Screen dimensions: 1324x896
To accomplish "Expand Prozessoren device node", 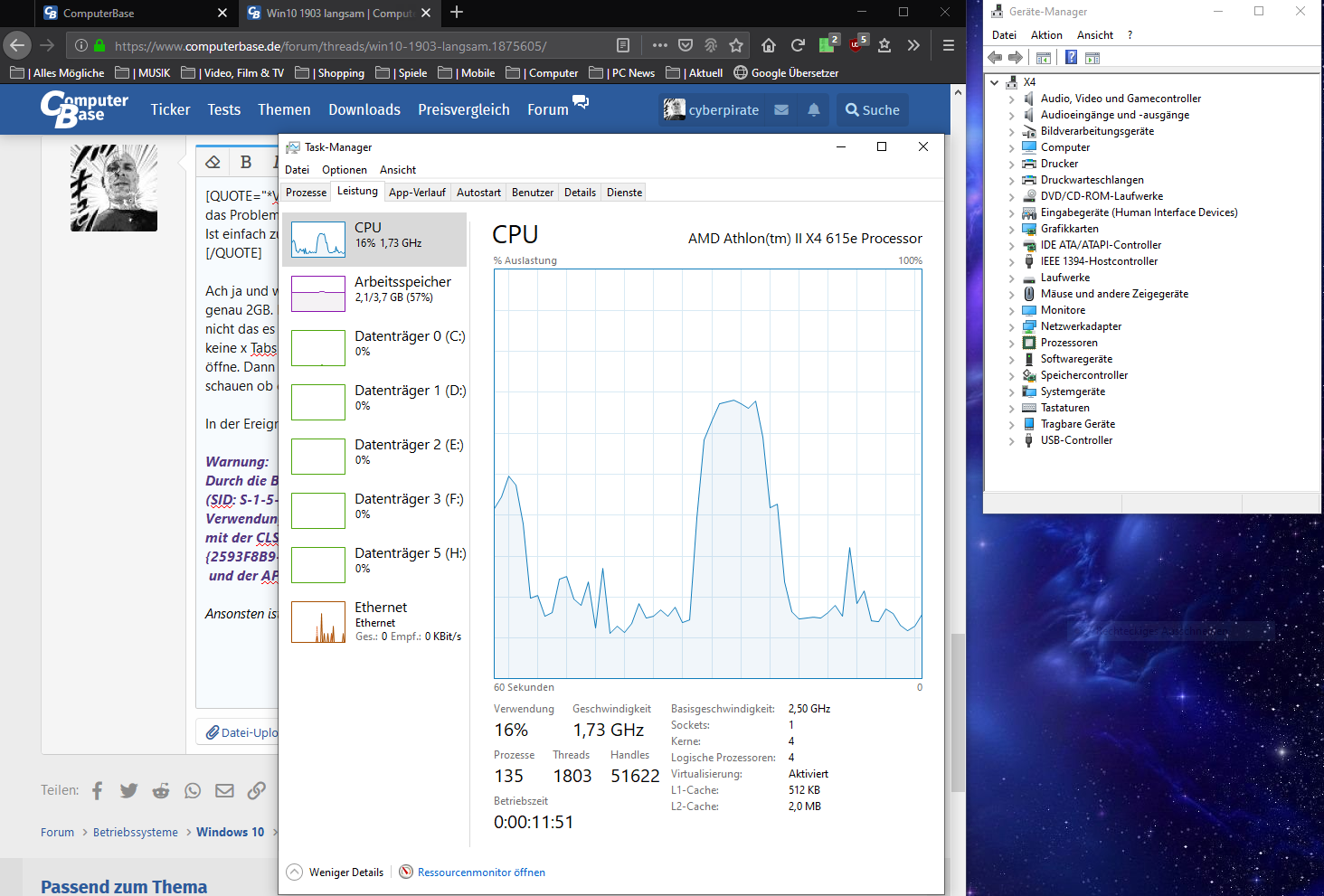I will [x=1012, y=343].
